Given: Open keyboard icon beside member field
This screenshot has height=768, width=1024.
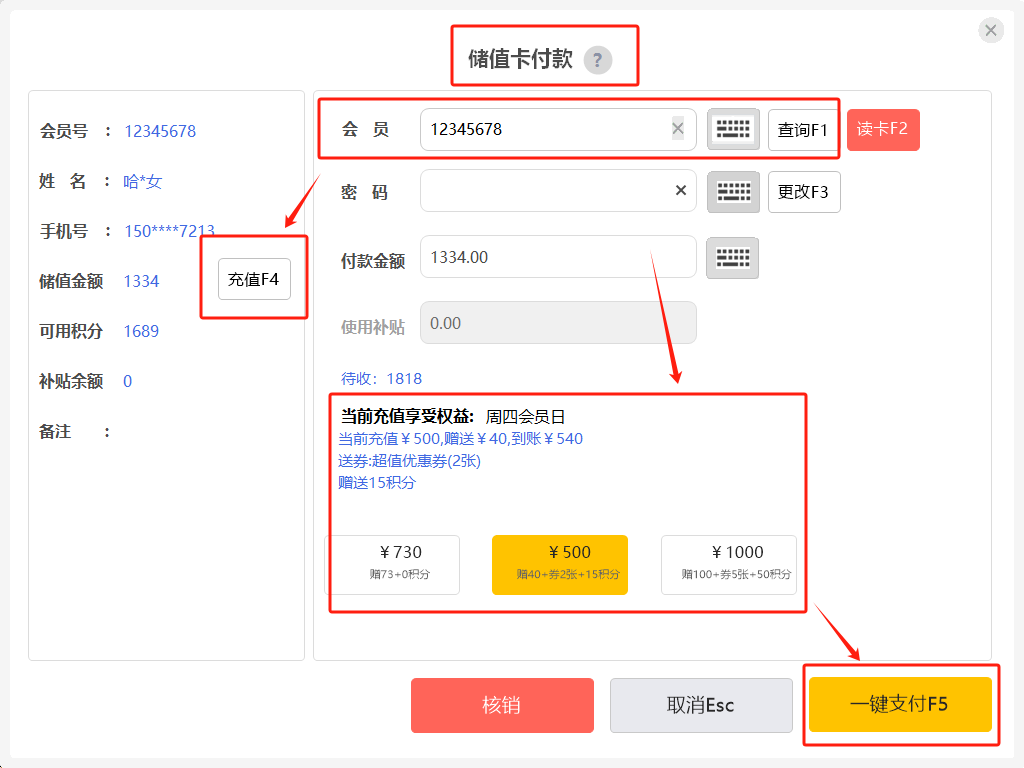Looking at the screenshot, I should click(733, 130).
